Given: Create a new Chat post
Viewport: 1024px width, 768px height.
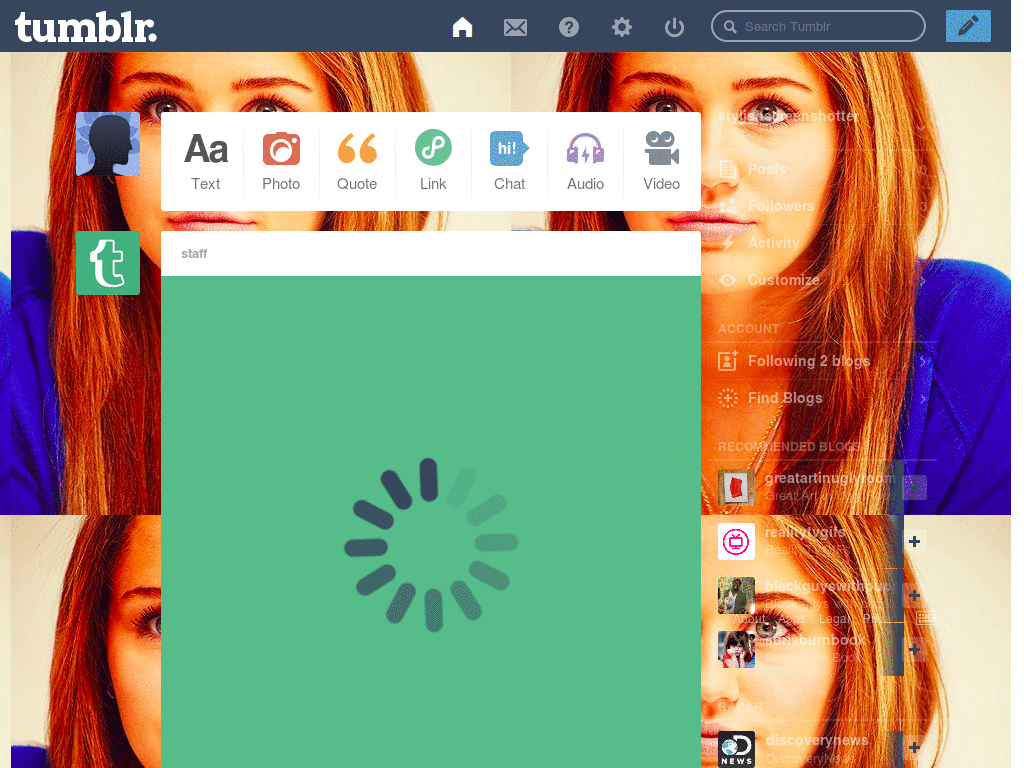Looking at the screenshot, I should tap(509, 161).
